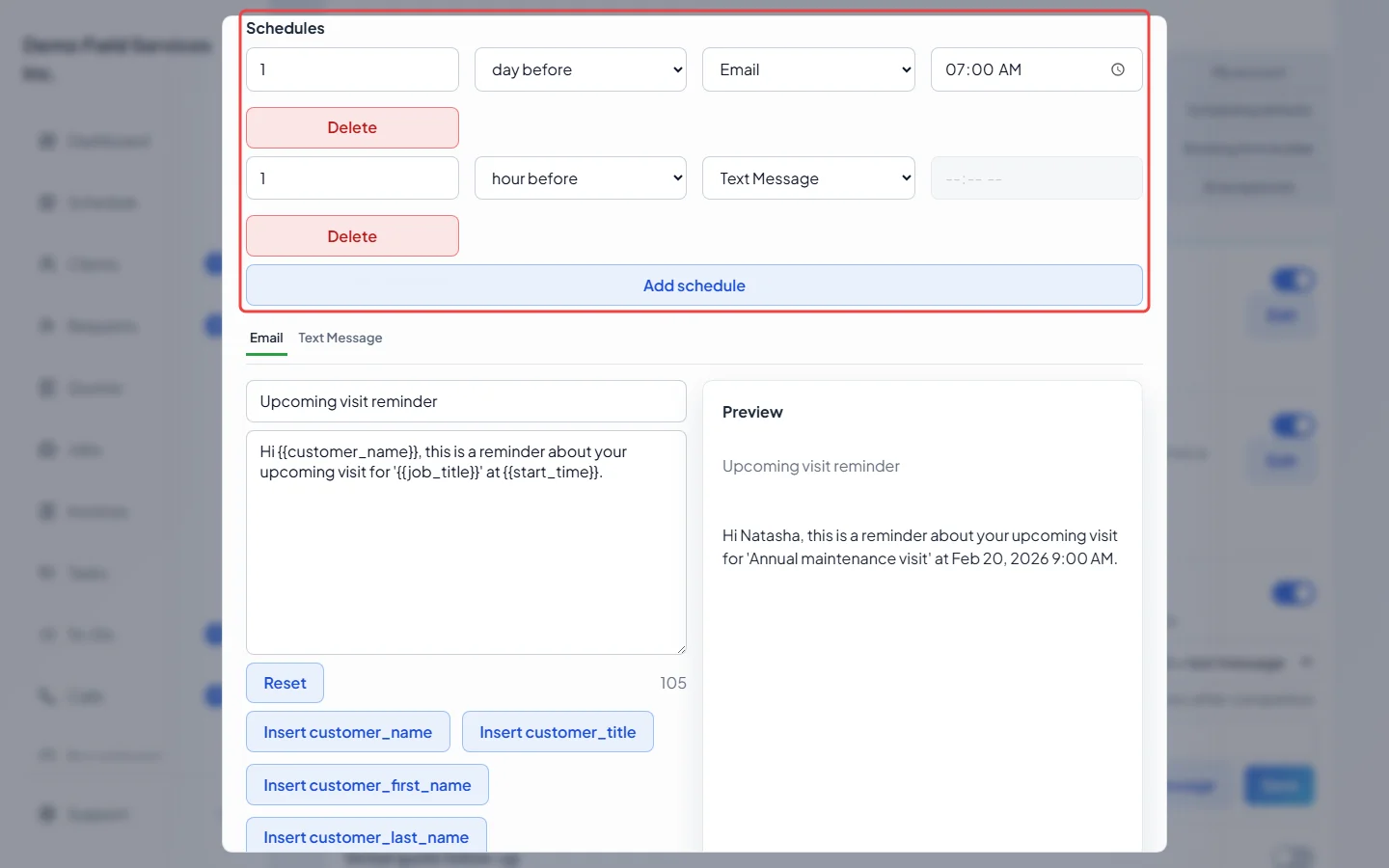Open the "day before" timing dropdown
Viewport: 1389px width, 868px height.
(x=581, y=69)
